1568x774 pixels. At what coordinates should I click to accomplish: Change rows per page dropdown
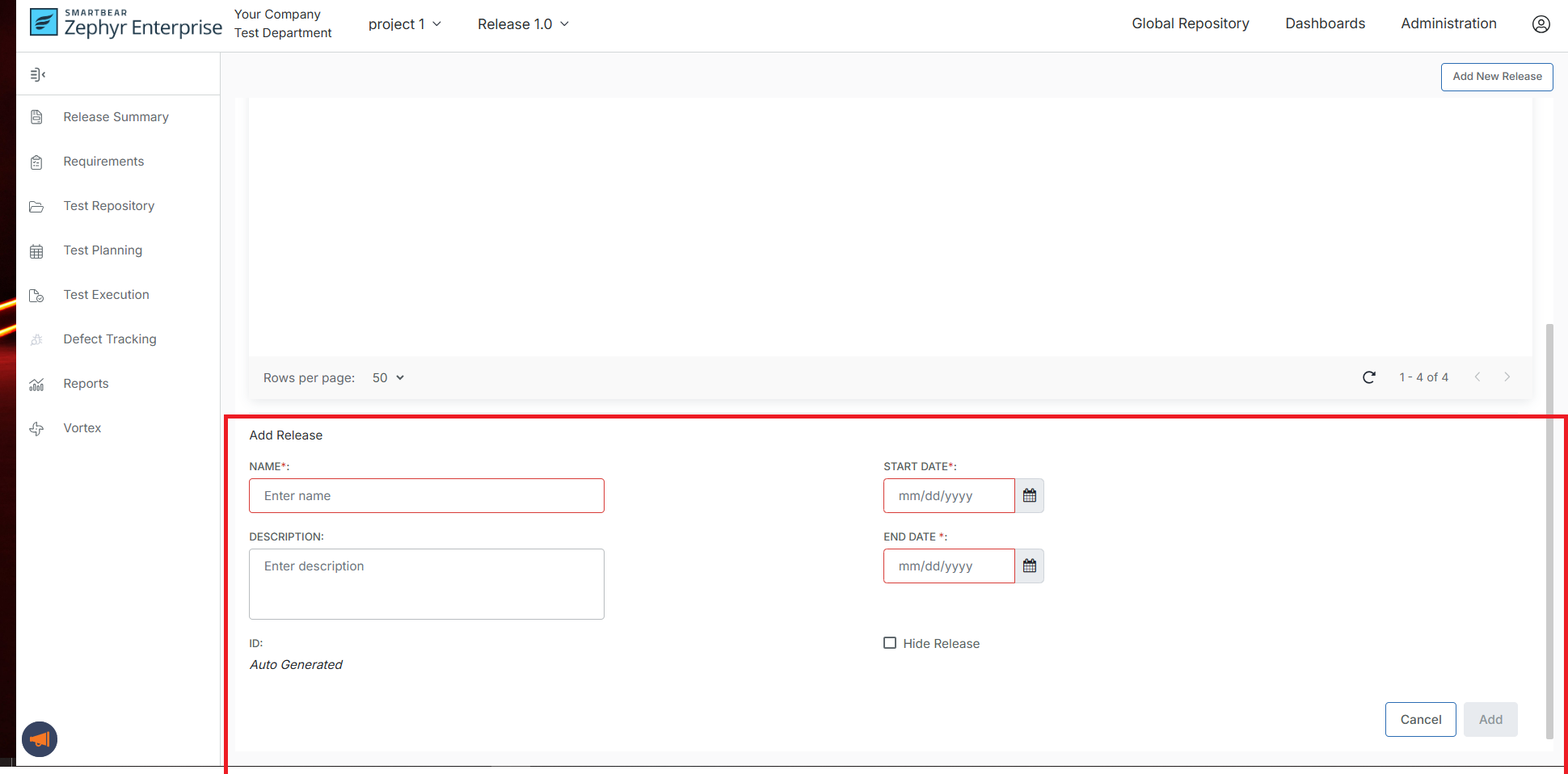click(x=388, y=378)
